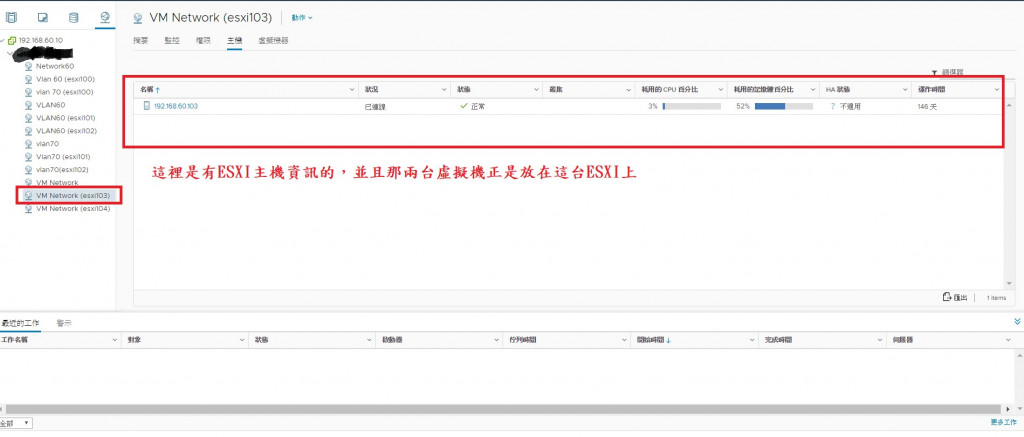This screenshot has height=437, width=1024.
Task: Select VLAN60 in the network tree
Action: [x=50, y=105]
